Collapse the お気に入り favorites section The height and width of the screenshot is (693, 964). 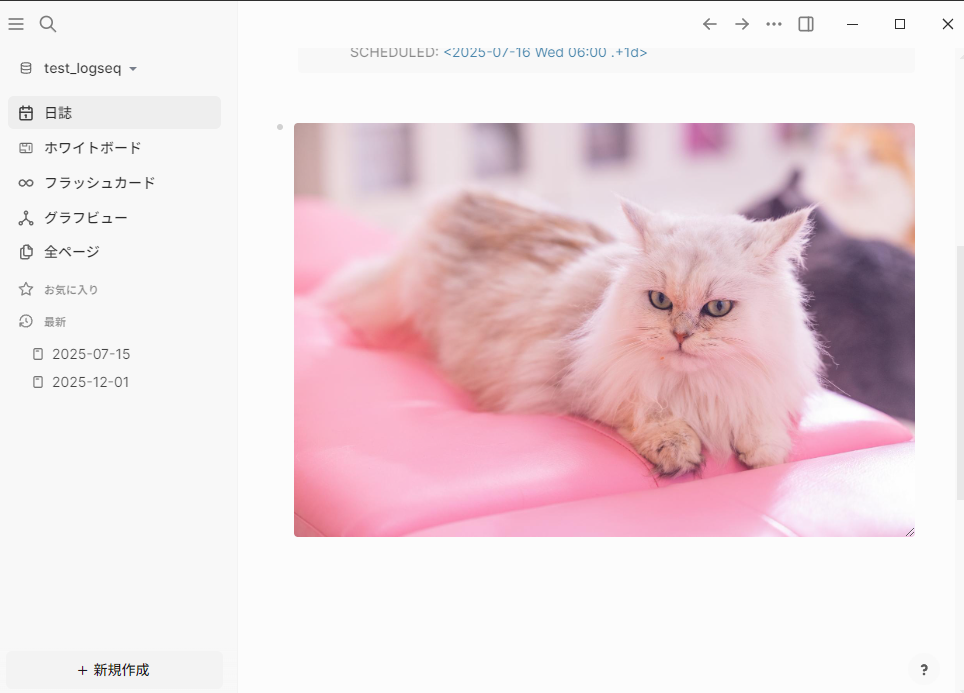pyautogui.click(x=71, y=290)
